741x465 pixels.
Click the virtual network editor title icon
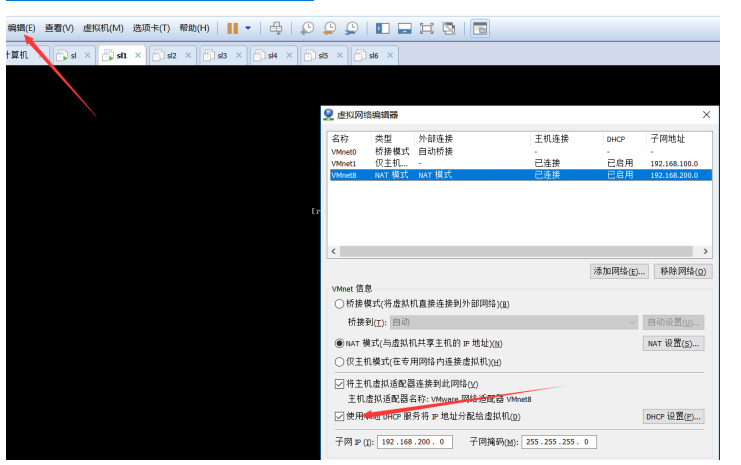(328, 114)
